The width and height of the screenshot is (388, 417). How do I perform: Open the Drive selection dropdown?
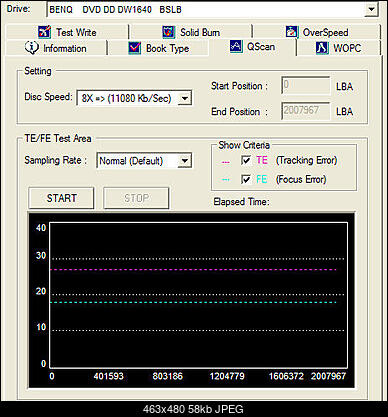point(371,9)
